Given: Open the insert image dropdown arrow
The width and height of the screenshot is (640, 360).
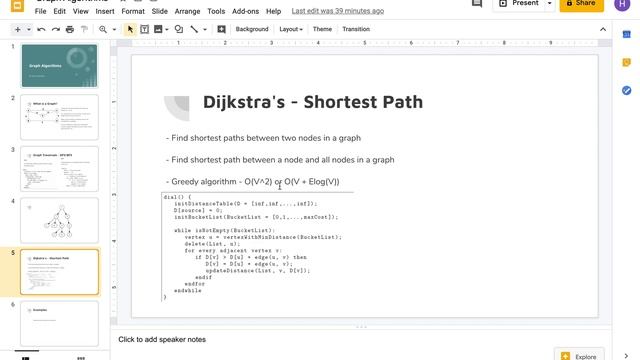Looking at the screenshot, I should click(167, 29).
